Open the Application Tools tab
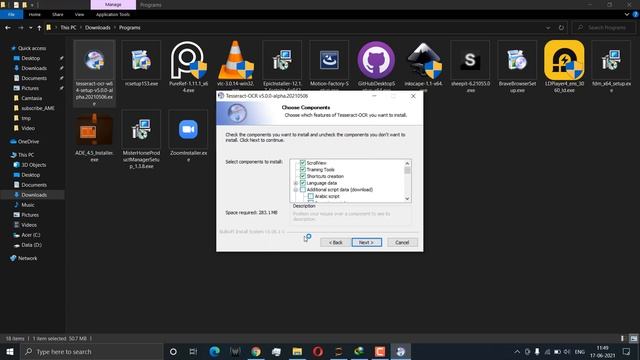 (x=113, y=14)
